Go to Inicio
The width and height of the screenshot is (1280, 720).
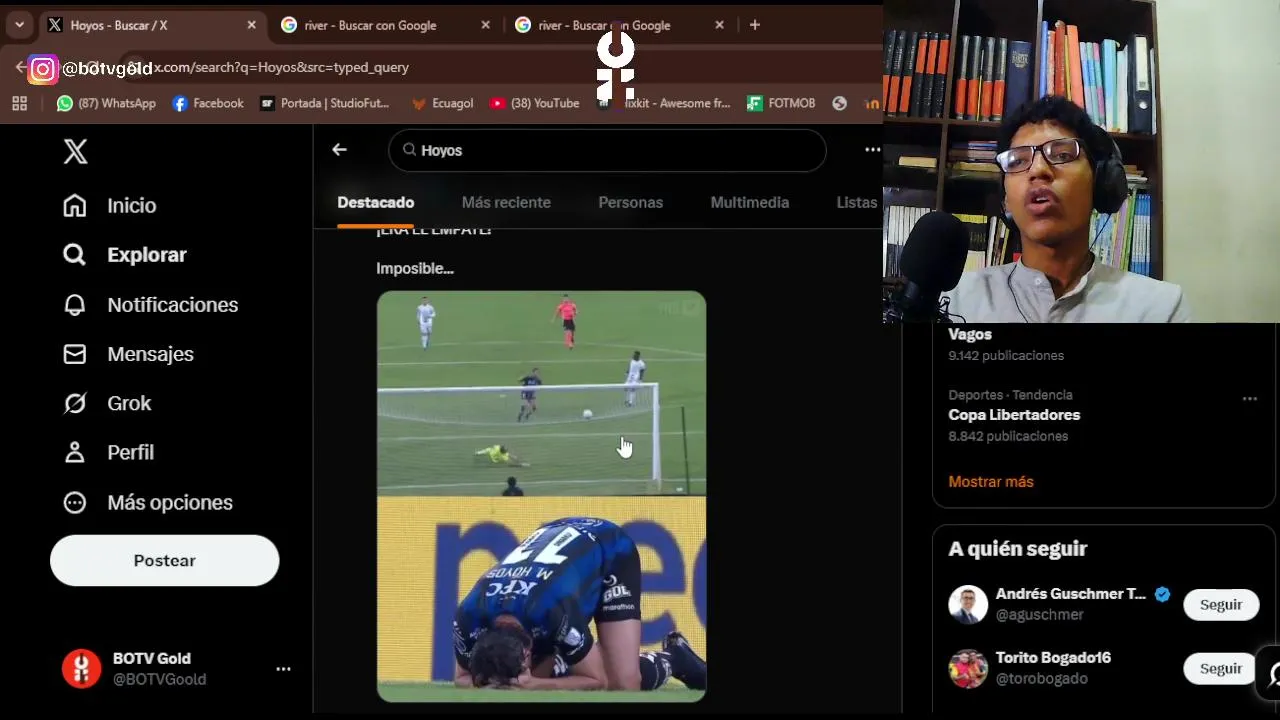click(x=110, y=205)
